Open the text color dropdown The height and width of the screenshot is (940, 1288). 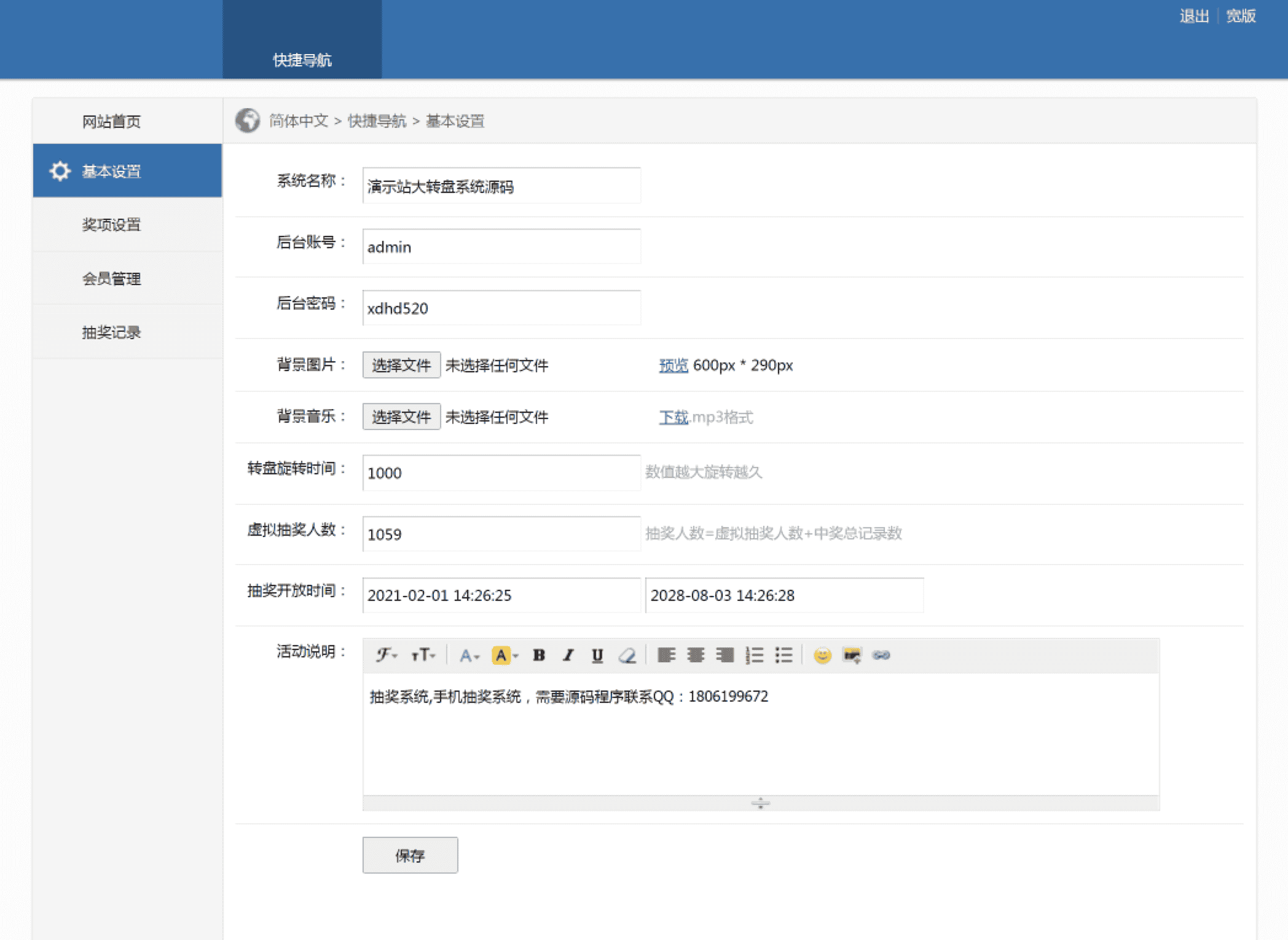[469, 656]
